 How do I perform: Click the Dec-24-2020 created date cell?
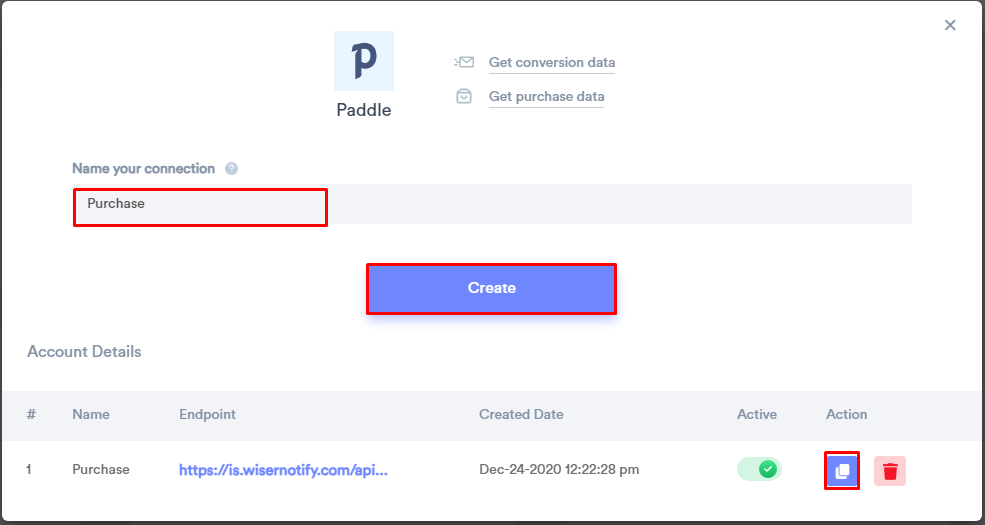[x=559, y=469]
